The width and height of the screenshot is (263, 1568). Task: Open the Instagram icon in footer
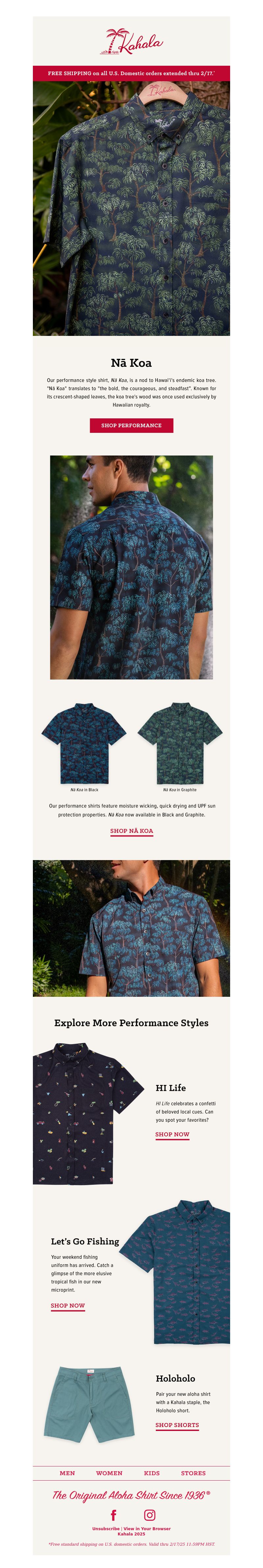pyautogui.click(x=150, y=1514)
